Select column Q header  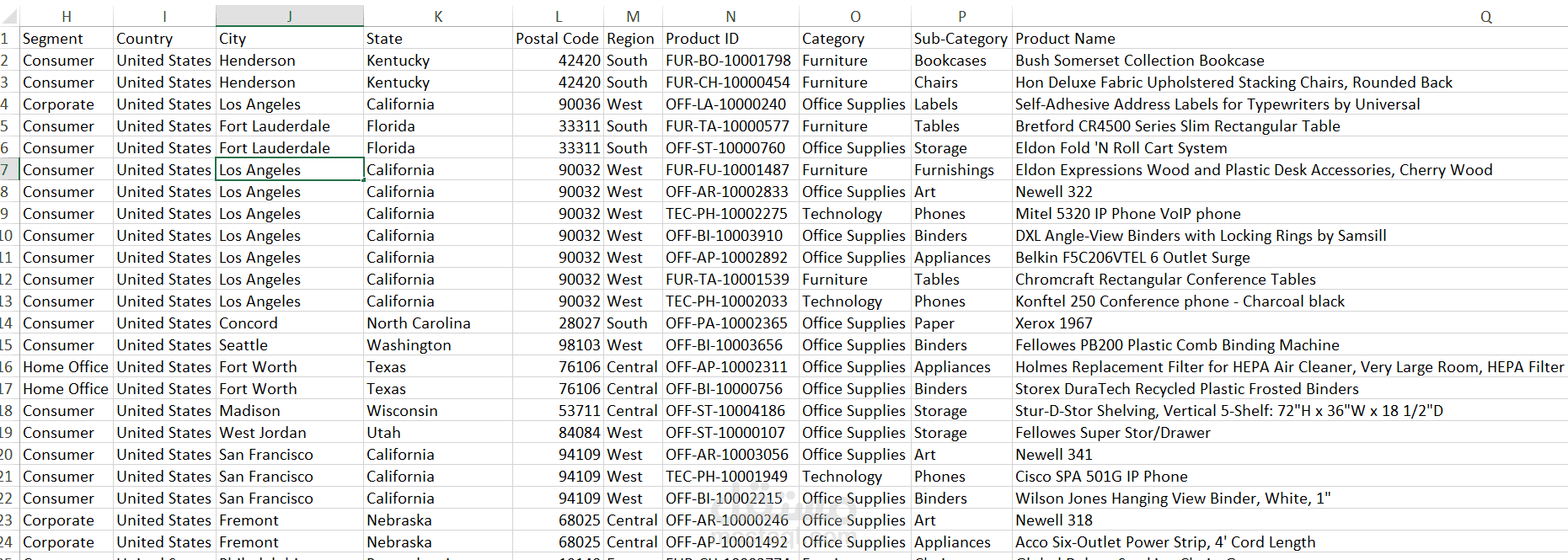tap(1485, 16)
